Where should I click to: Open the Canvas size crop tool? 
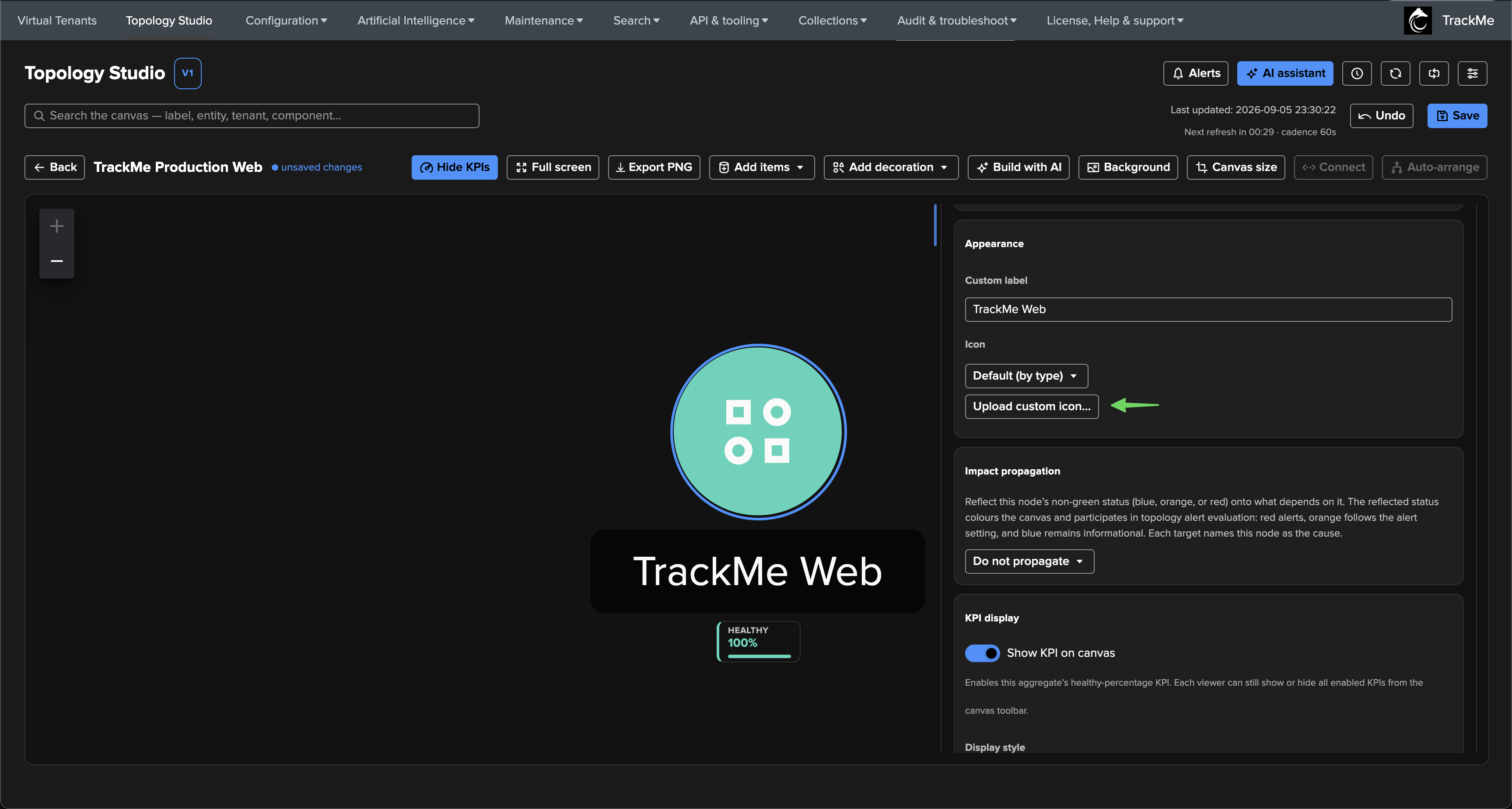(x=1236, y=167)
